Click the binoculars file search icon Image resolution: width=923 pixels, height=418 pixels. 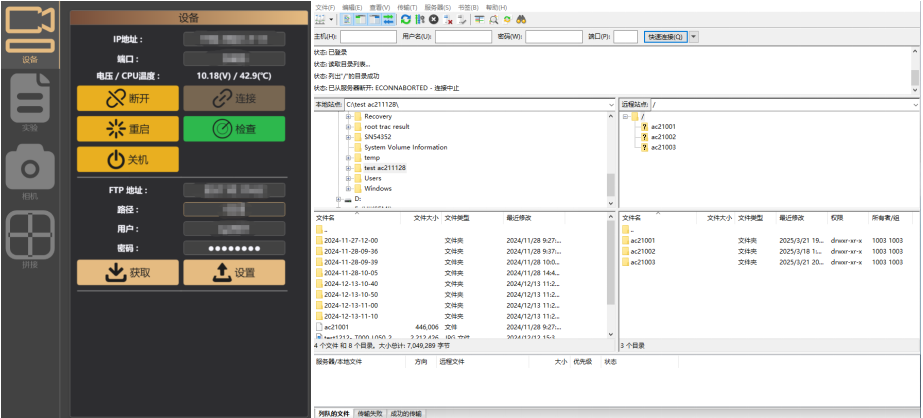[521, 19]
